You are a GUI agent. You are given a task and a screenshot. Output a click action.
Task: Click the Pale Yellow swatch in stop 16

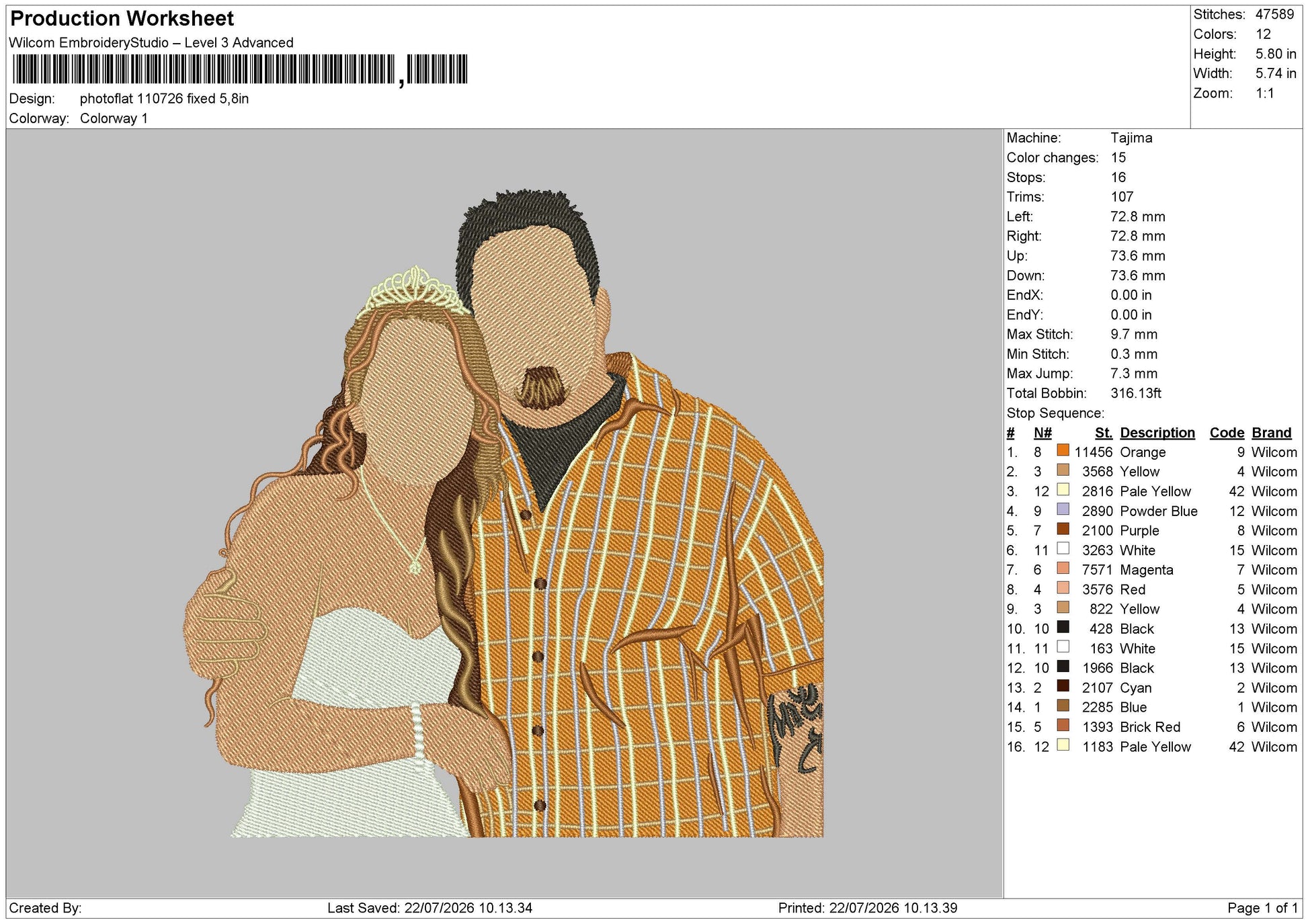click(1063, 745)
